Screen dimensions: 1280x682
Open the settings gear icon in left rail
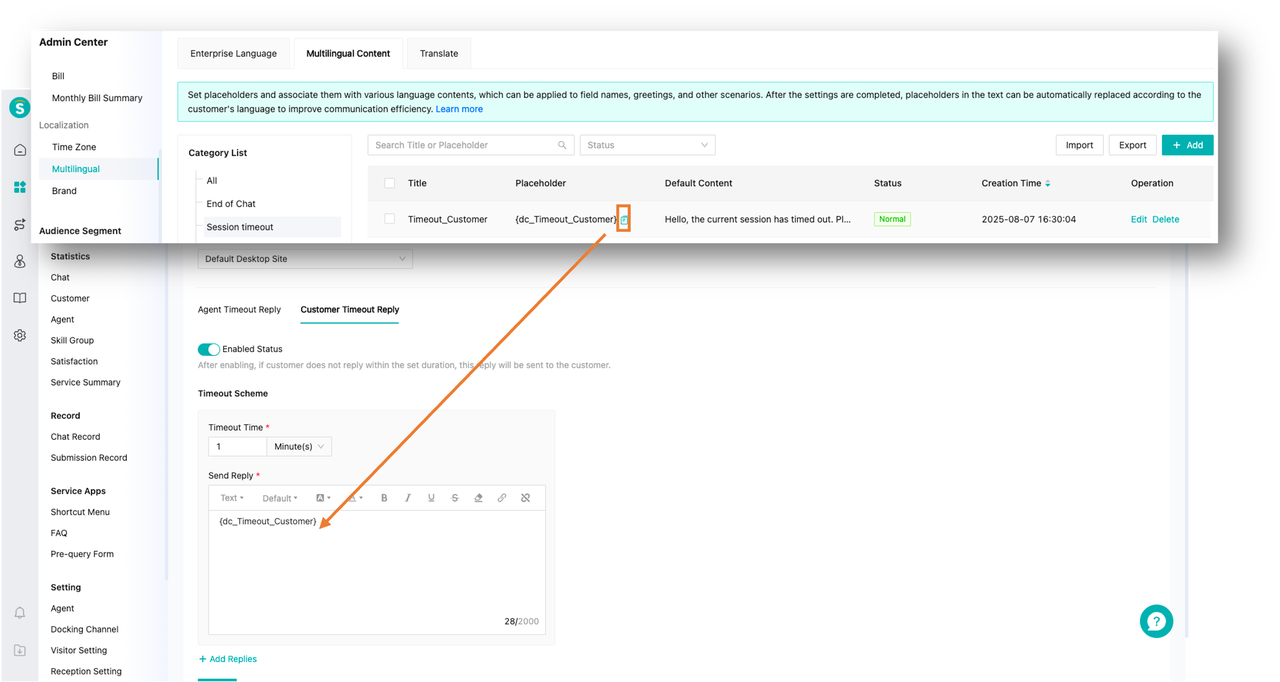20,336
